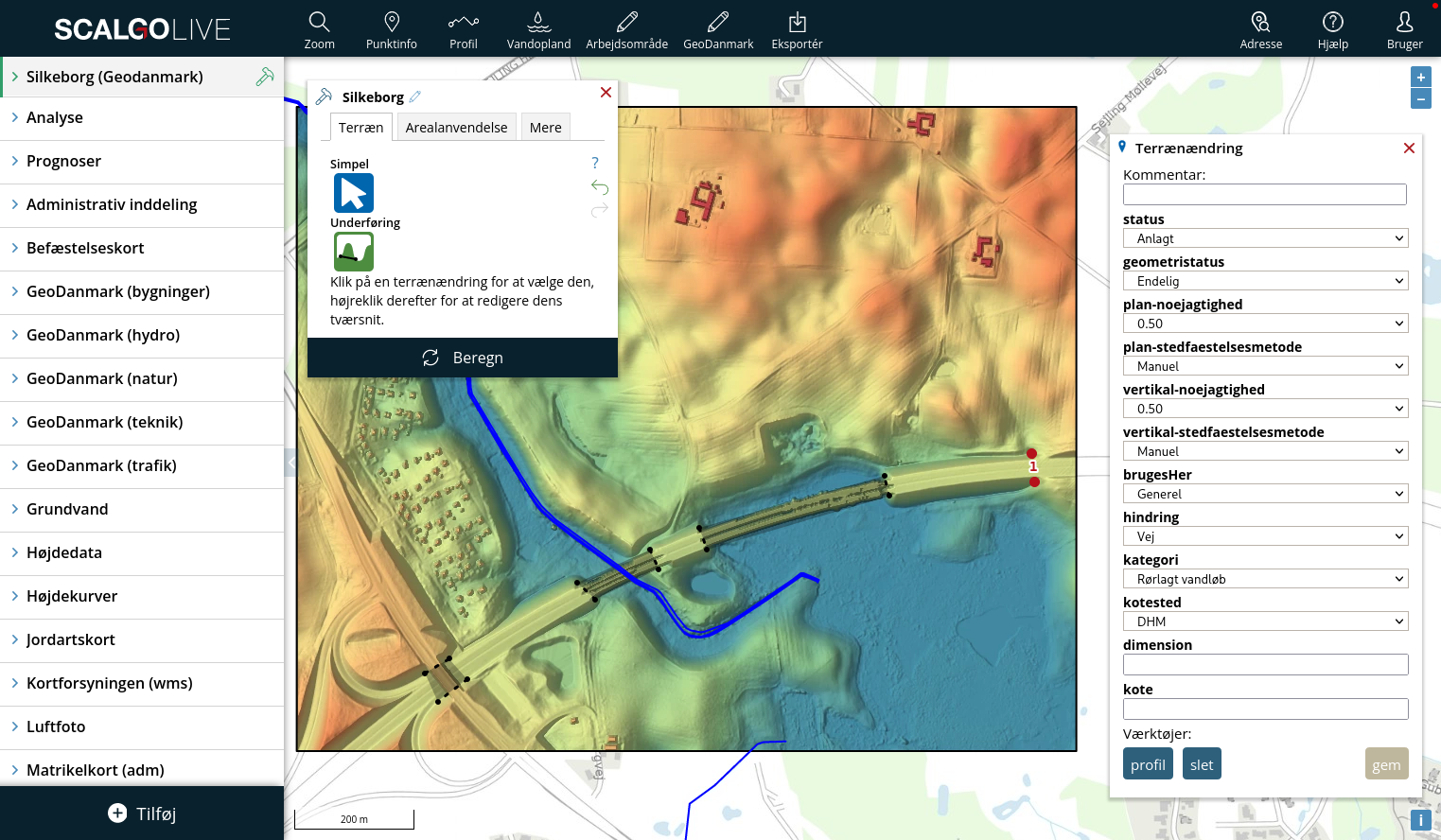This screenshot has height=840, width=1441.
Task: Close the Silkeborg workspace panel
Action: point(606,93)
